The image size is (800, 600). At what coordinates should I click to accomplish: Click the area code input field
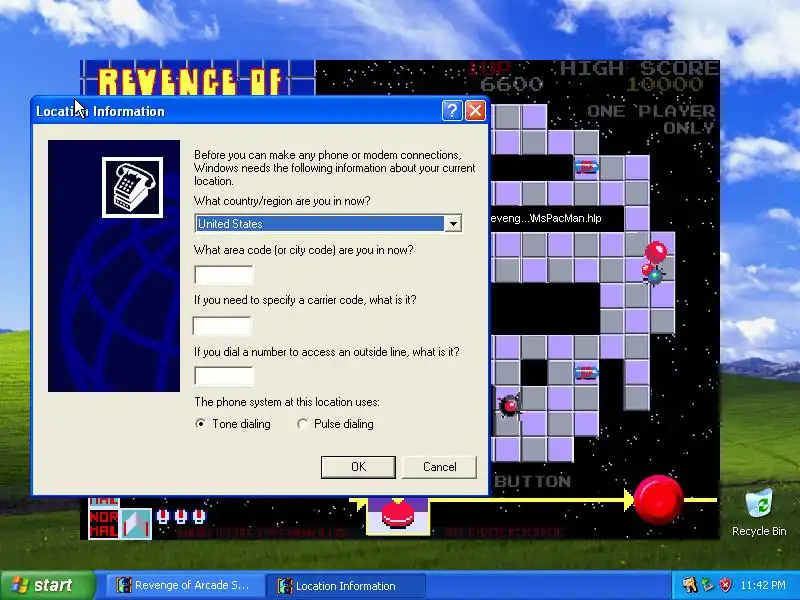223,275
